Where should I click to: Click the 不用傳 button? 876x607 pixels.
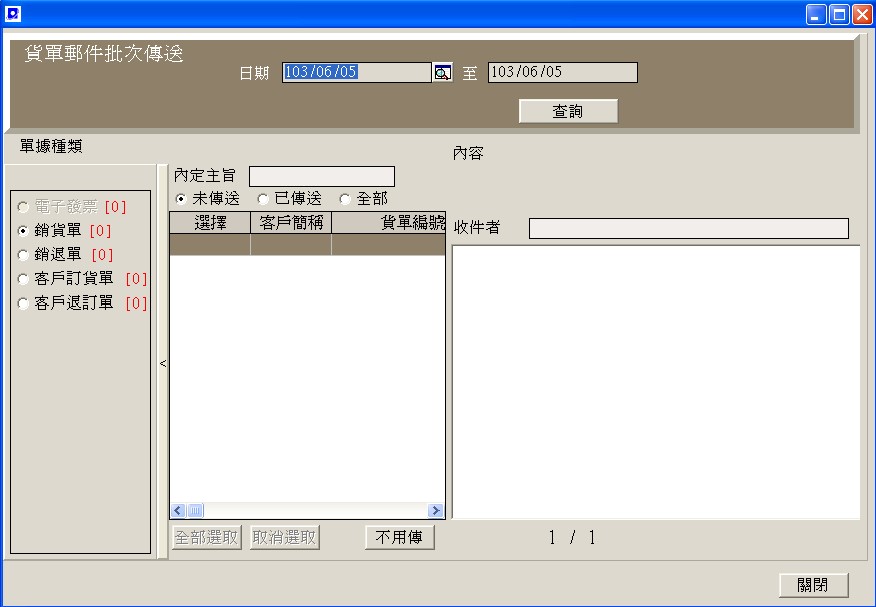(399, 538)
